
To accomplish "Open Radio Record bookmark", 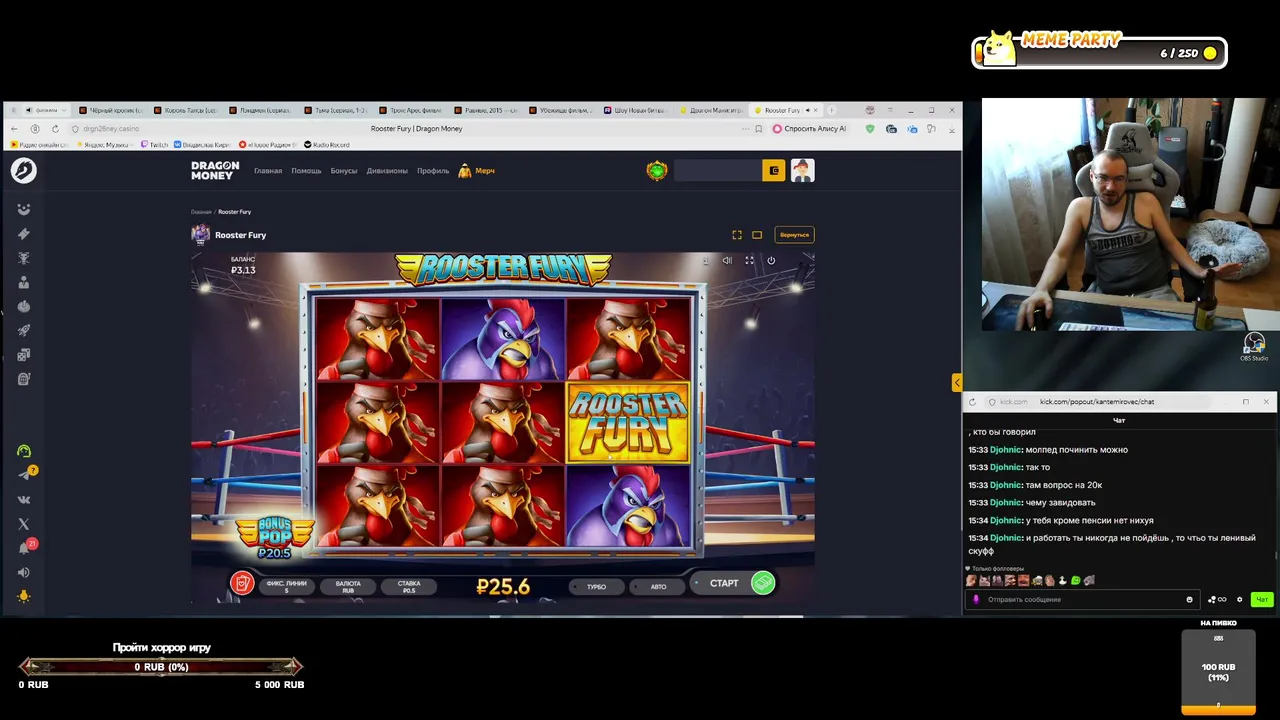I will click(x=327, y=145).
